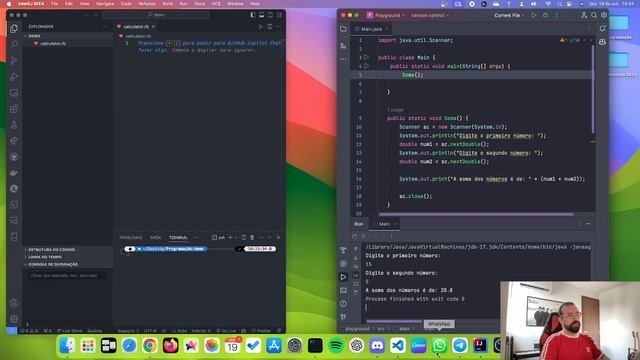Screen dimensions: 640x360
Task: Toggle the VS Code bottom panel layout button
Action: pos(262,15)
